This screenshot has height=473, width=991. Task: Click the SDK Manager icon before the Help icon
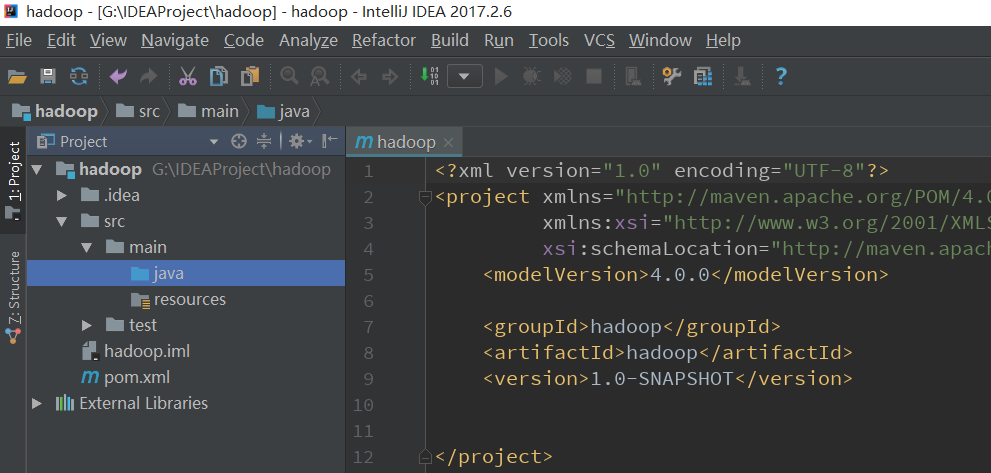point(742,77)
